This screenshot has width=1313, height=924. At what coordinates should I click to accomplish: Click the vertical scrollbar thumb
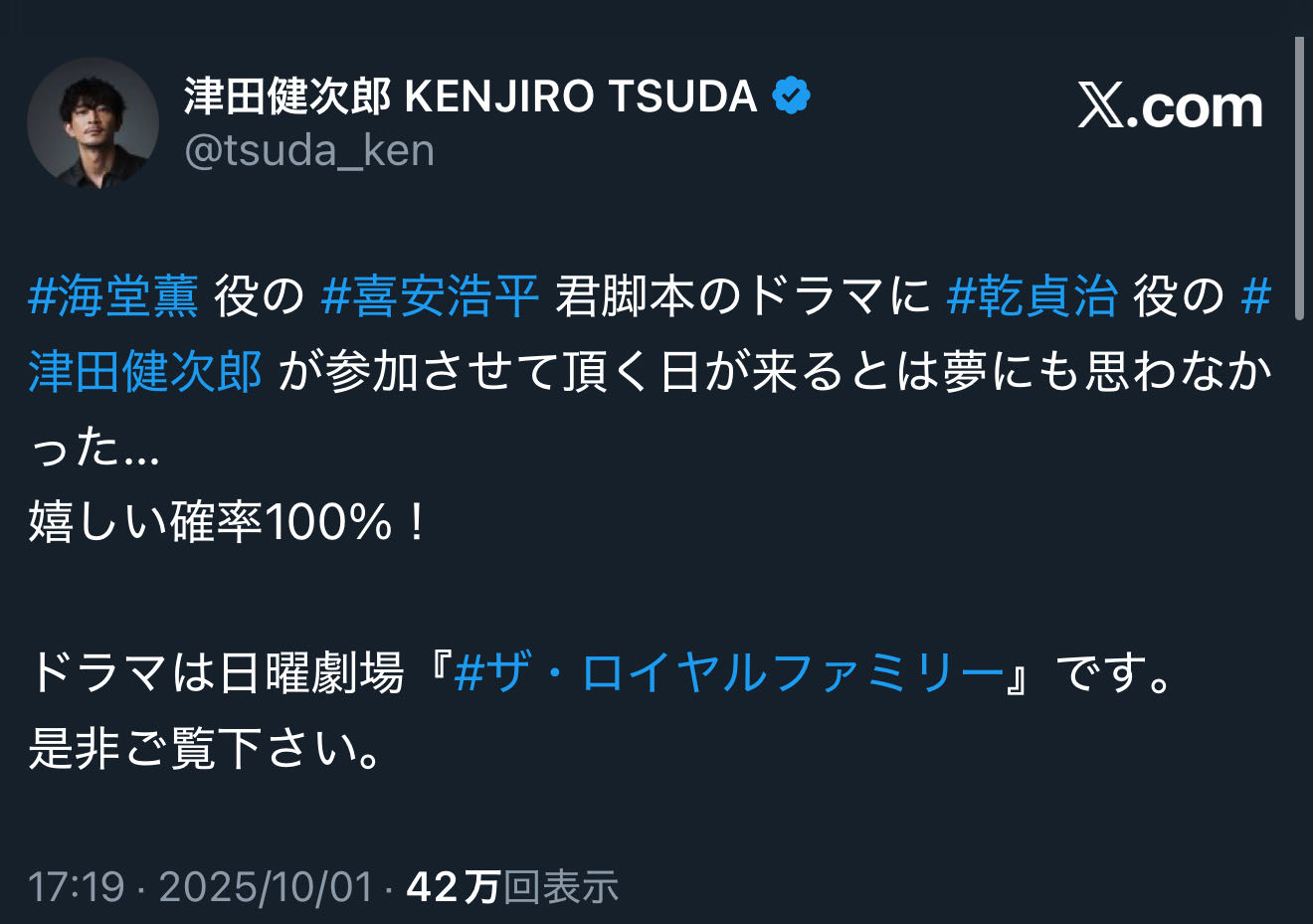pyautogui.click(x=1299, y=179)
